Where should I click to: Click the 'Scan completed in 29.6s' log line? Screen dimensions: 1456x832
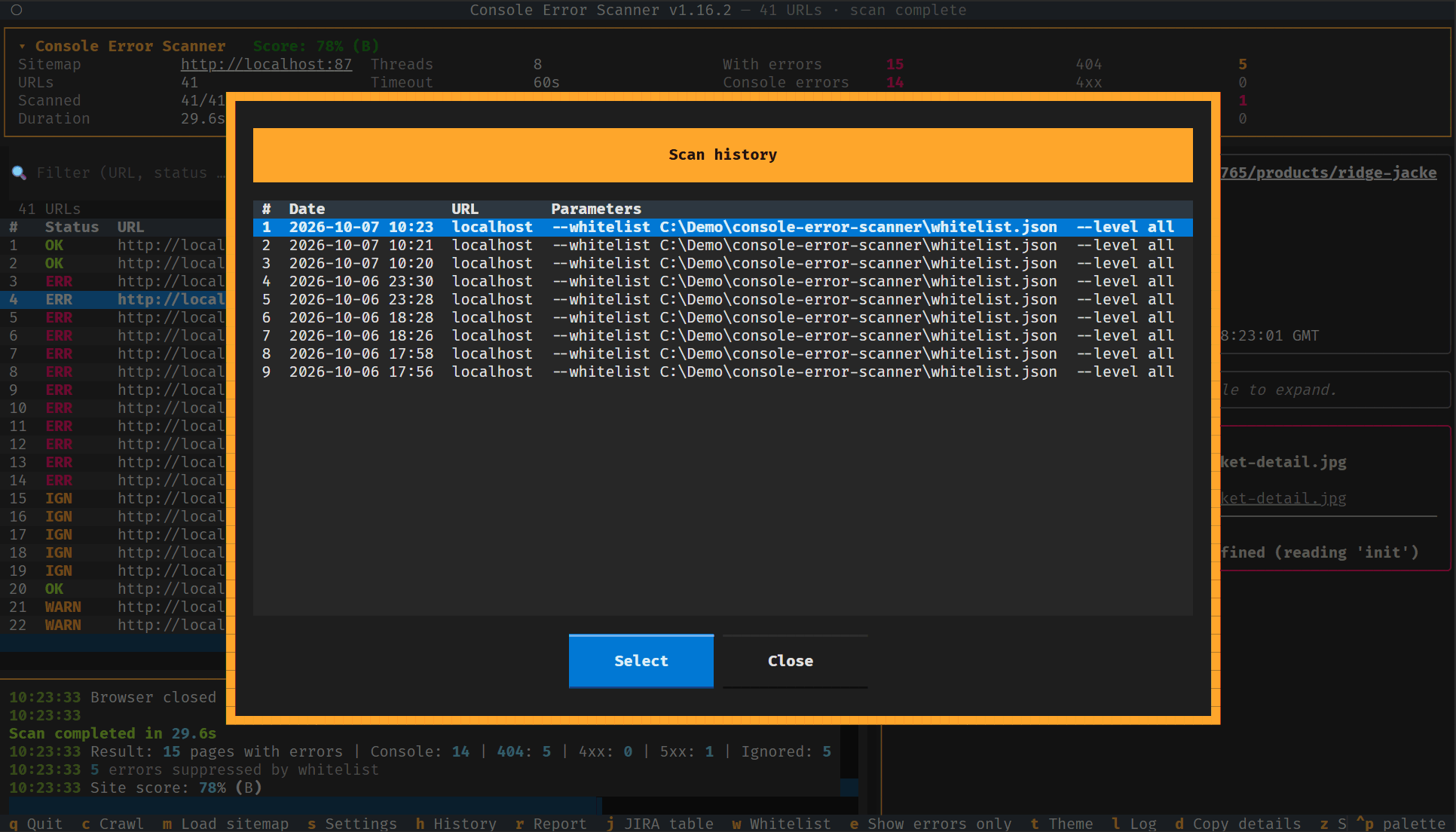[112, 733]
